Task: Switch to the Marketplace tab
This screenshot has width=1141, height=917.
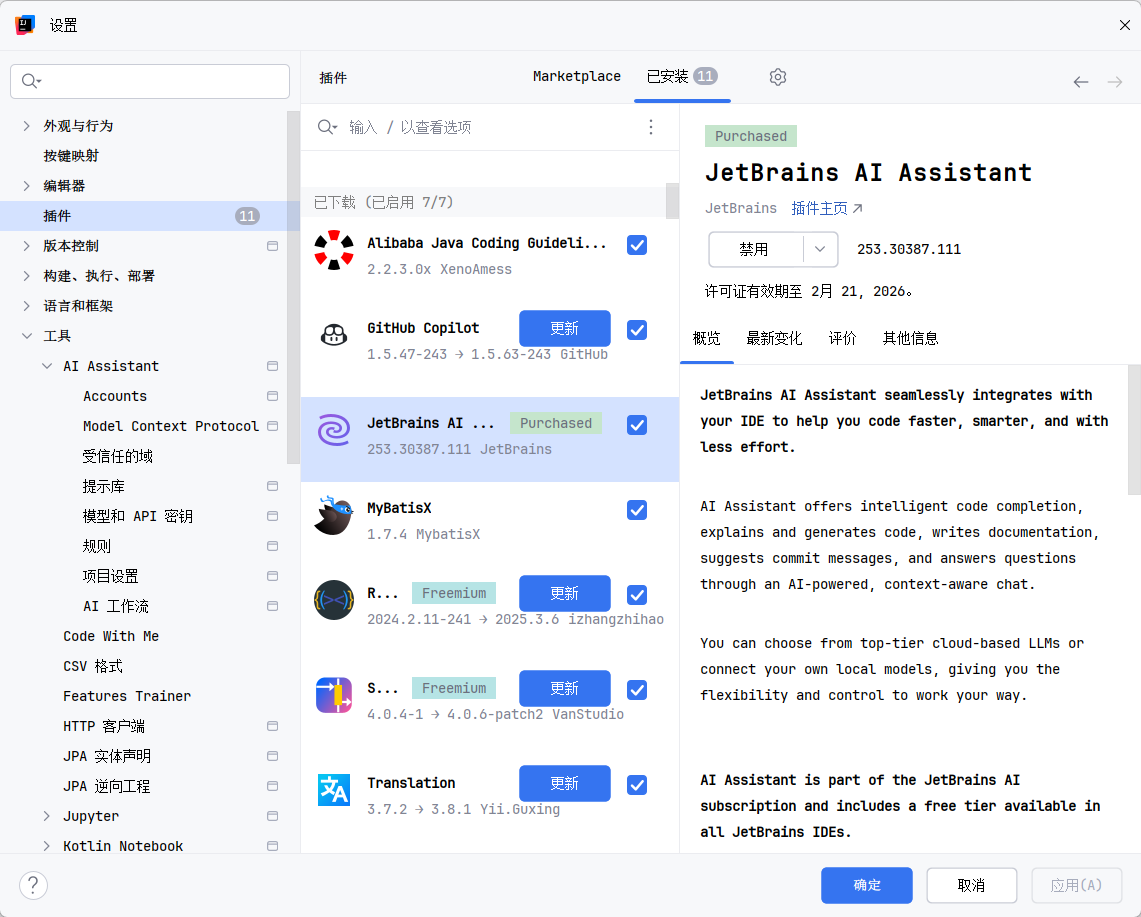Action: coord(576,77)
